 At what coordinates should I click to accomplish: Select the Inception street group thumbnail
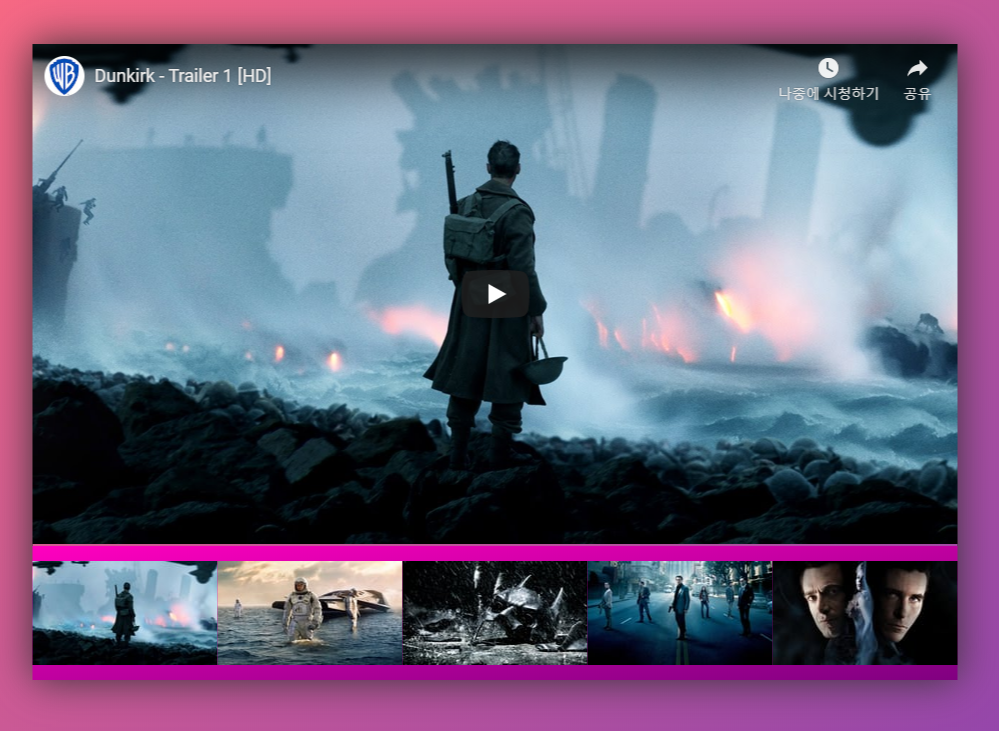(680, 613)
